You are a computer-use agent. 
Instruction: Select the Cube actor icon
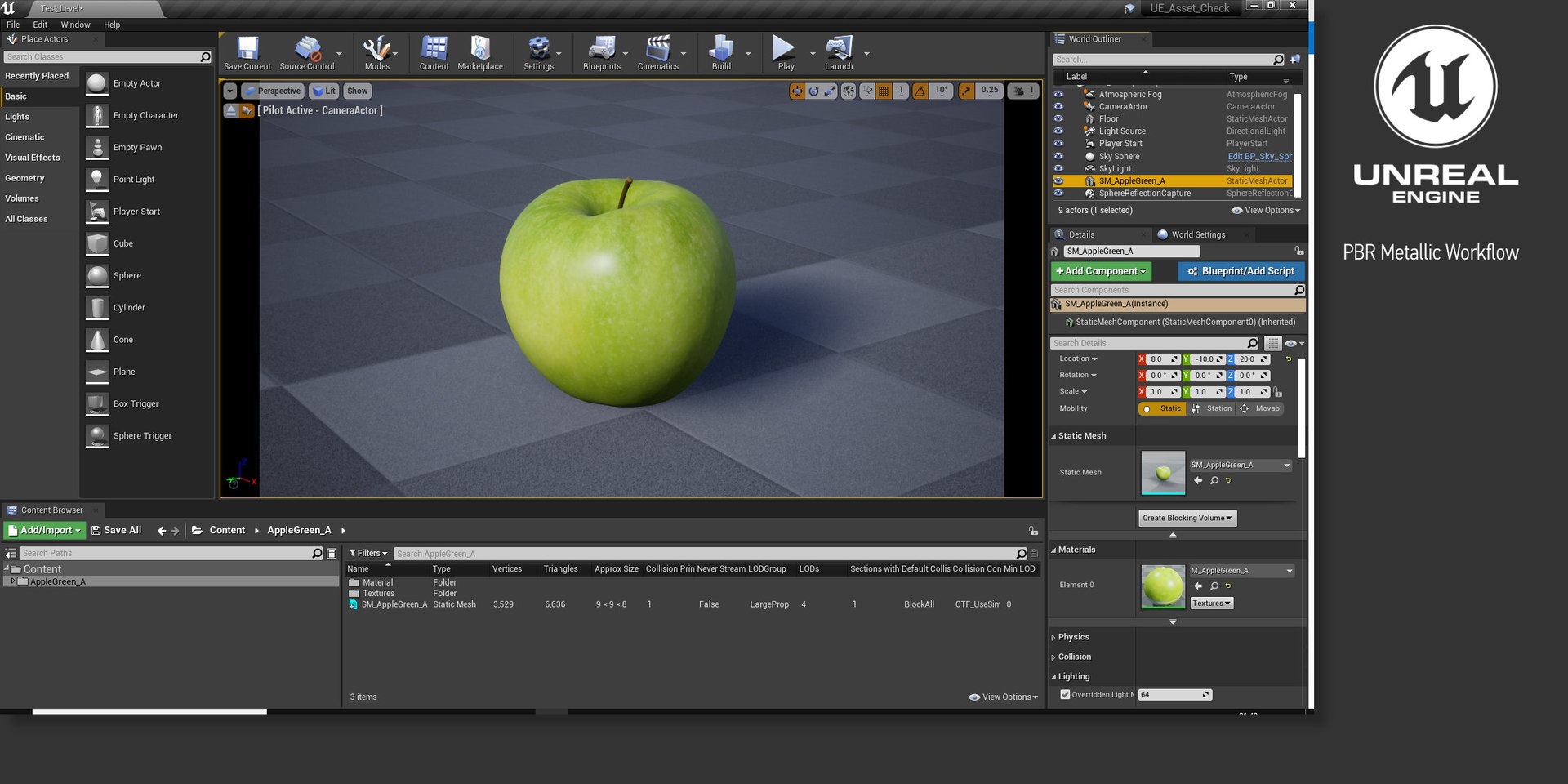tap(97, 243)
